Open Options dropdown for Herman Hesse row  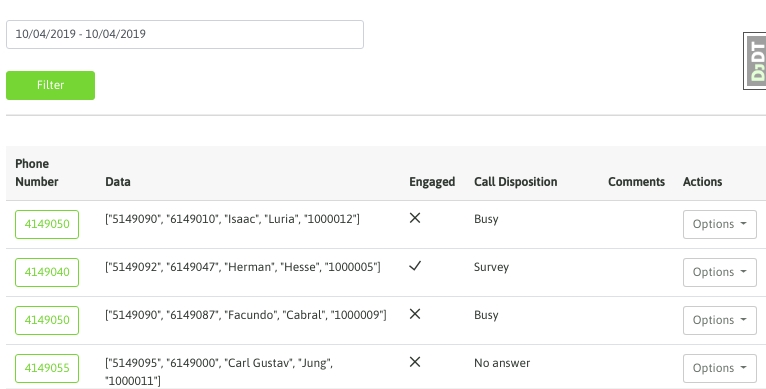(x=720, y=272)
